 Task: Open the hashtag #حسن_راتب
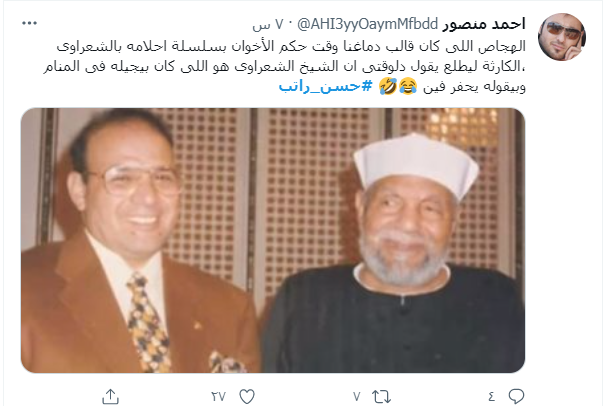(x=325, y=86)
